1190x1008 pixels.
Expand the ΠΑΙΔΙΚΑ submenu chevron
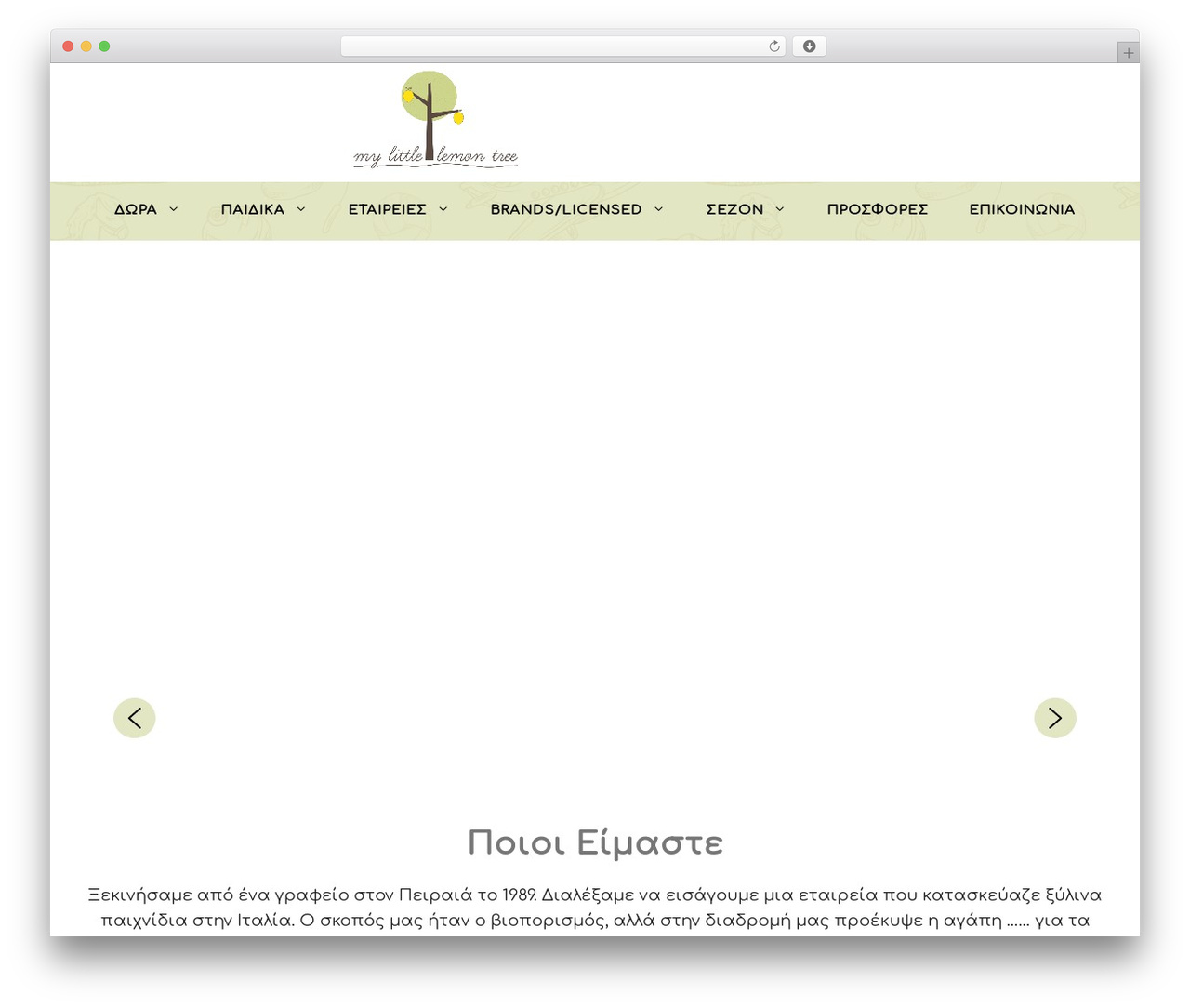click(x=301, y=209)
